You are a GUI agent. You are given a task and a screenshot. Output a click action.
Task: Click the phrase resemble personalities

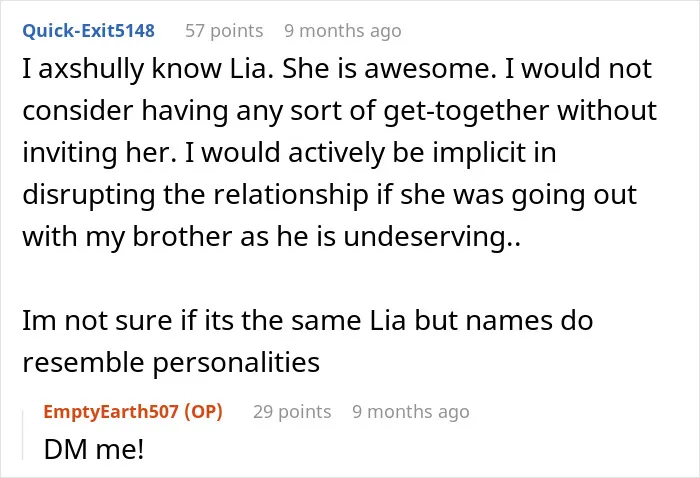click(x=171, y=362)
